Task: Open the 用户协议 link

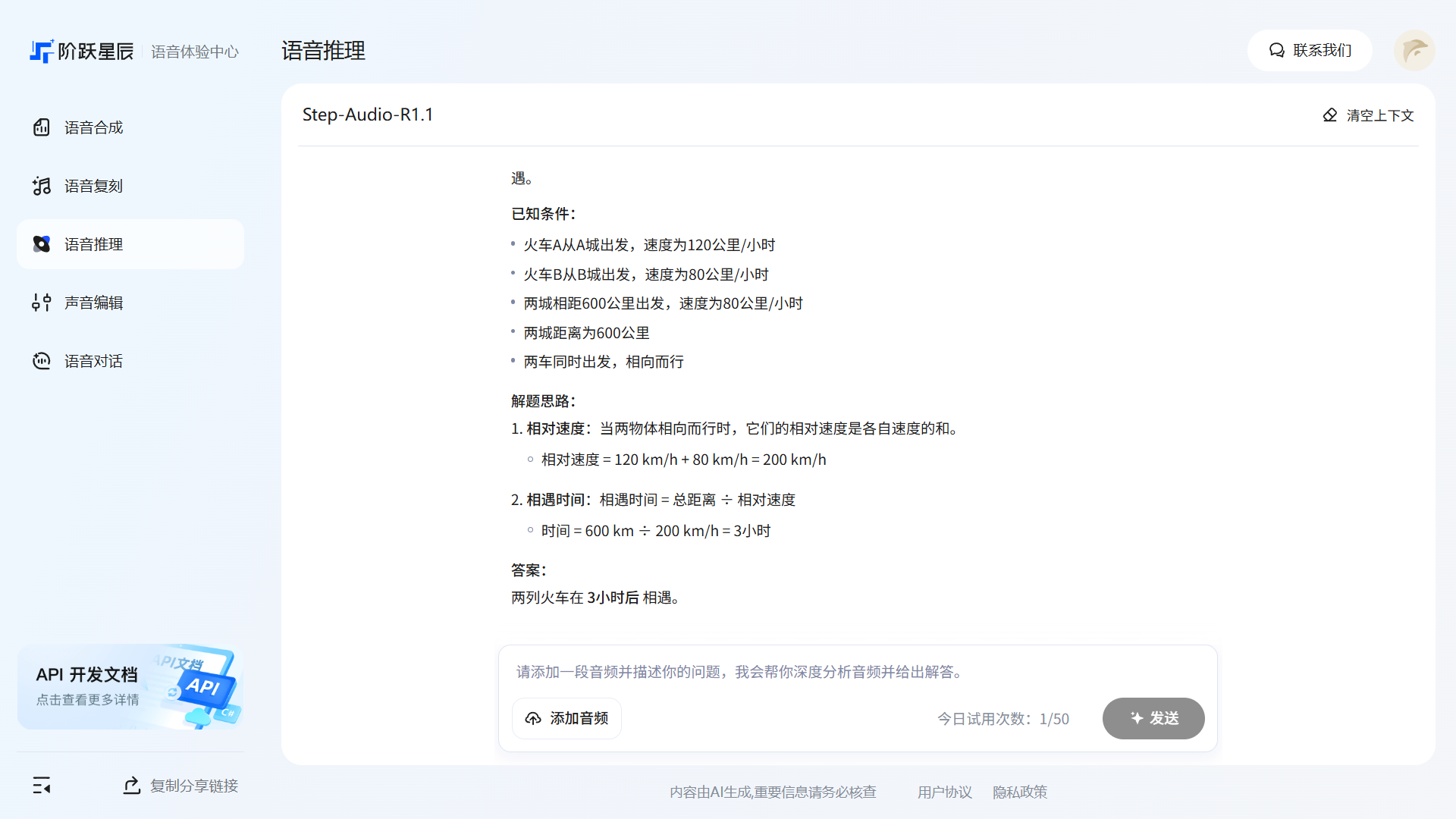Action: point(944,792)
